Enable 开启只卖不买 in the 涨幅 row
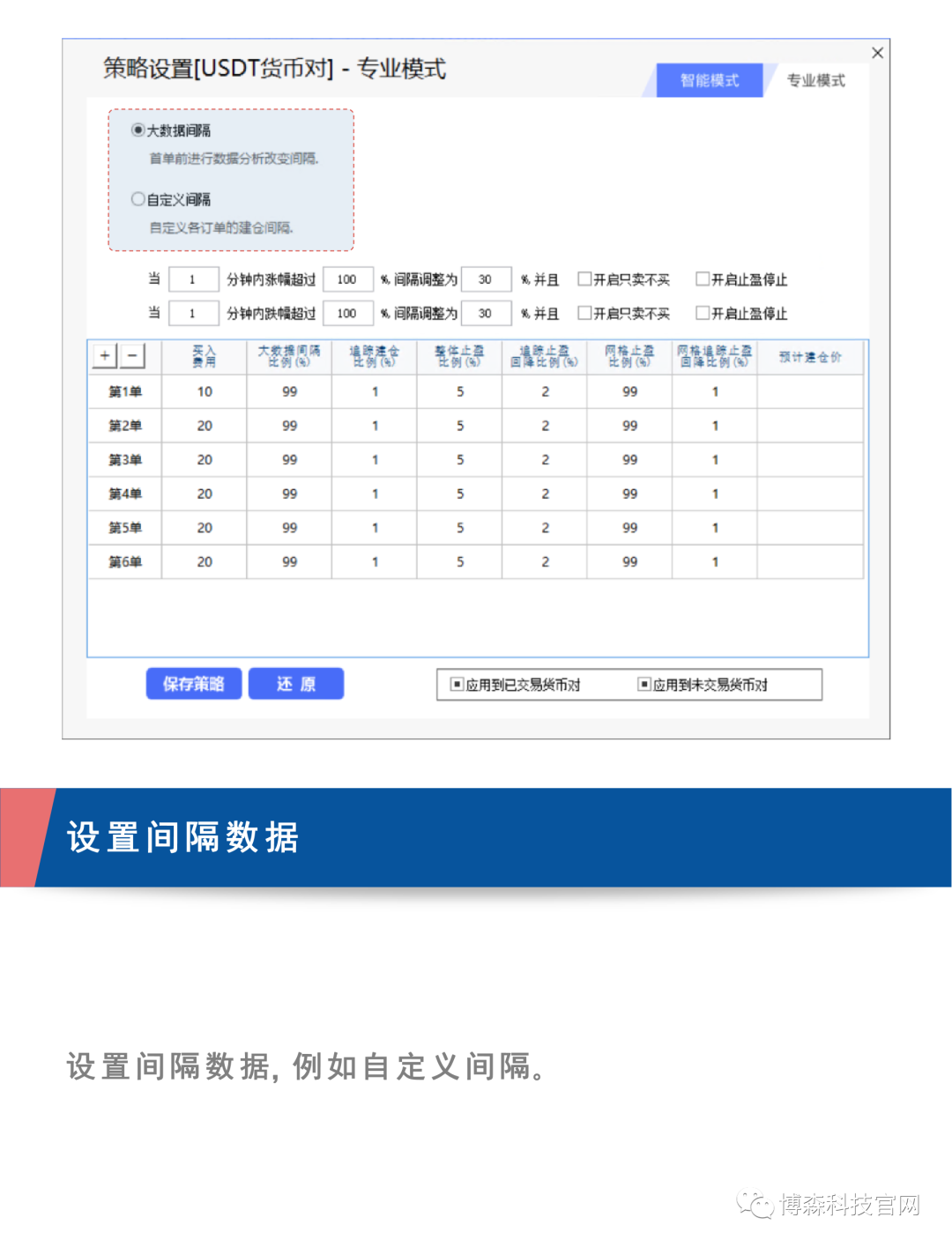Viewport: 952px width, 1247px height. click(584, 279)
